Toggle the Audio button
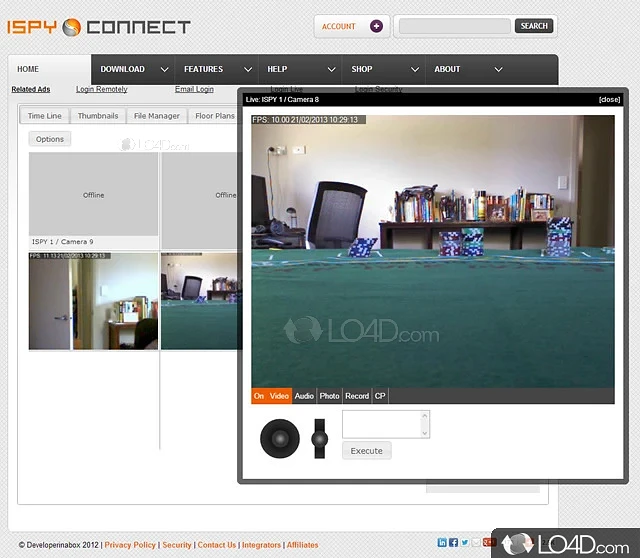This screenshot has width=640, height=558. (304, 396)
